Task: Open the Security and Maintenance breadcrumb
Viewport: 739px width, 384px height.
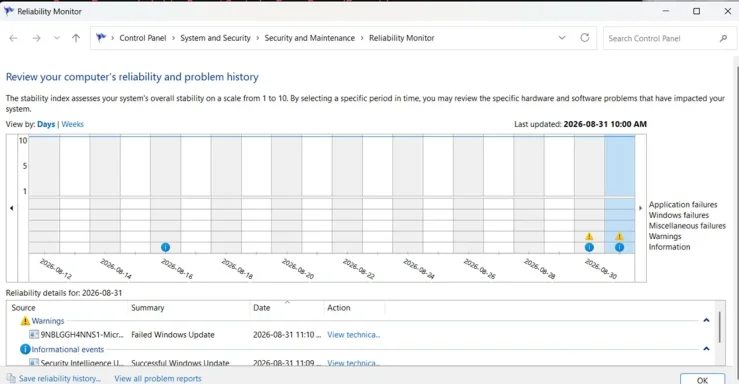Action: [310, 38]
